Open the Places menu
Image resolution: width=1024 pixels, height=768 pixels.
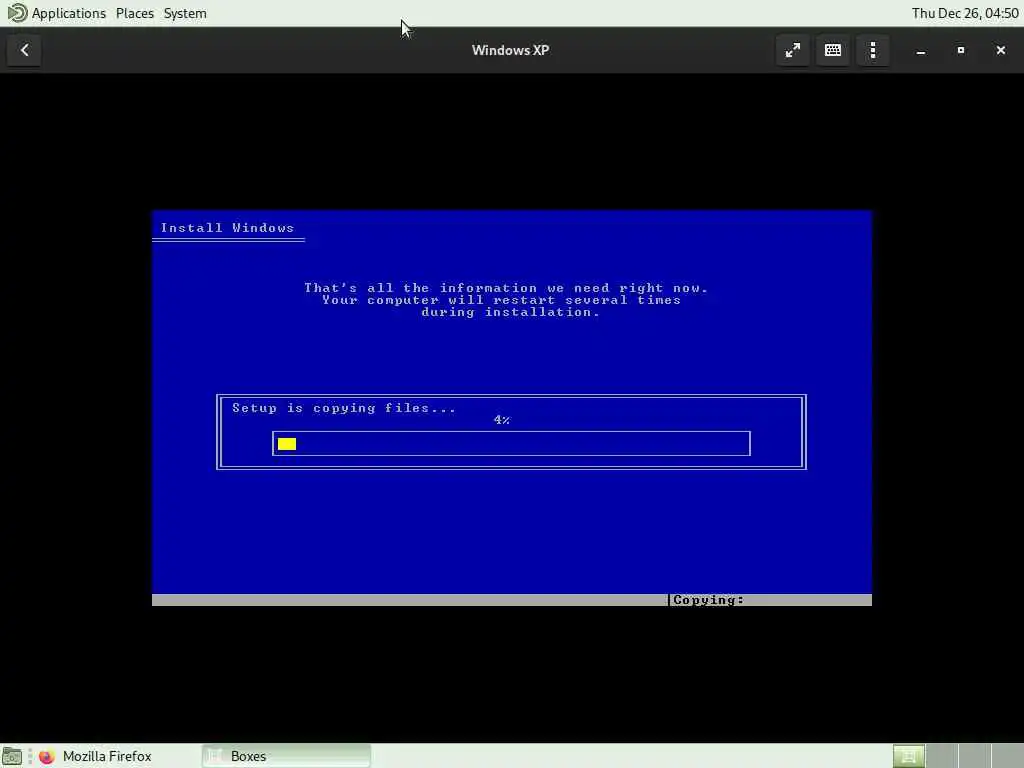[x=135, y=13]
